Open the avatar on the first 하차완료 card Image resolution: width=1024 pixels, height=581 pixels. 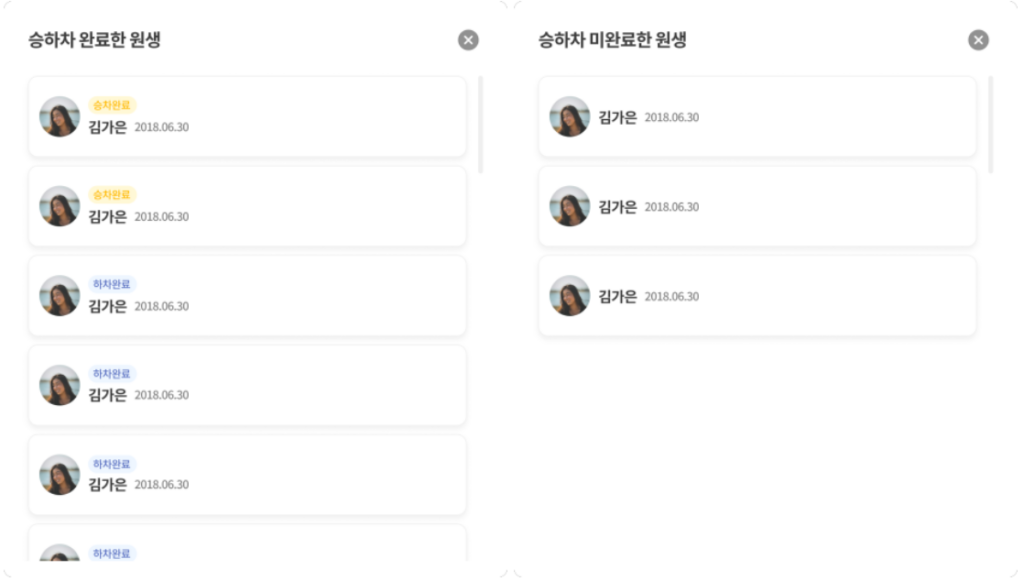pyautogui.click(x=59, y=296)
